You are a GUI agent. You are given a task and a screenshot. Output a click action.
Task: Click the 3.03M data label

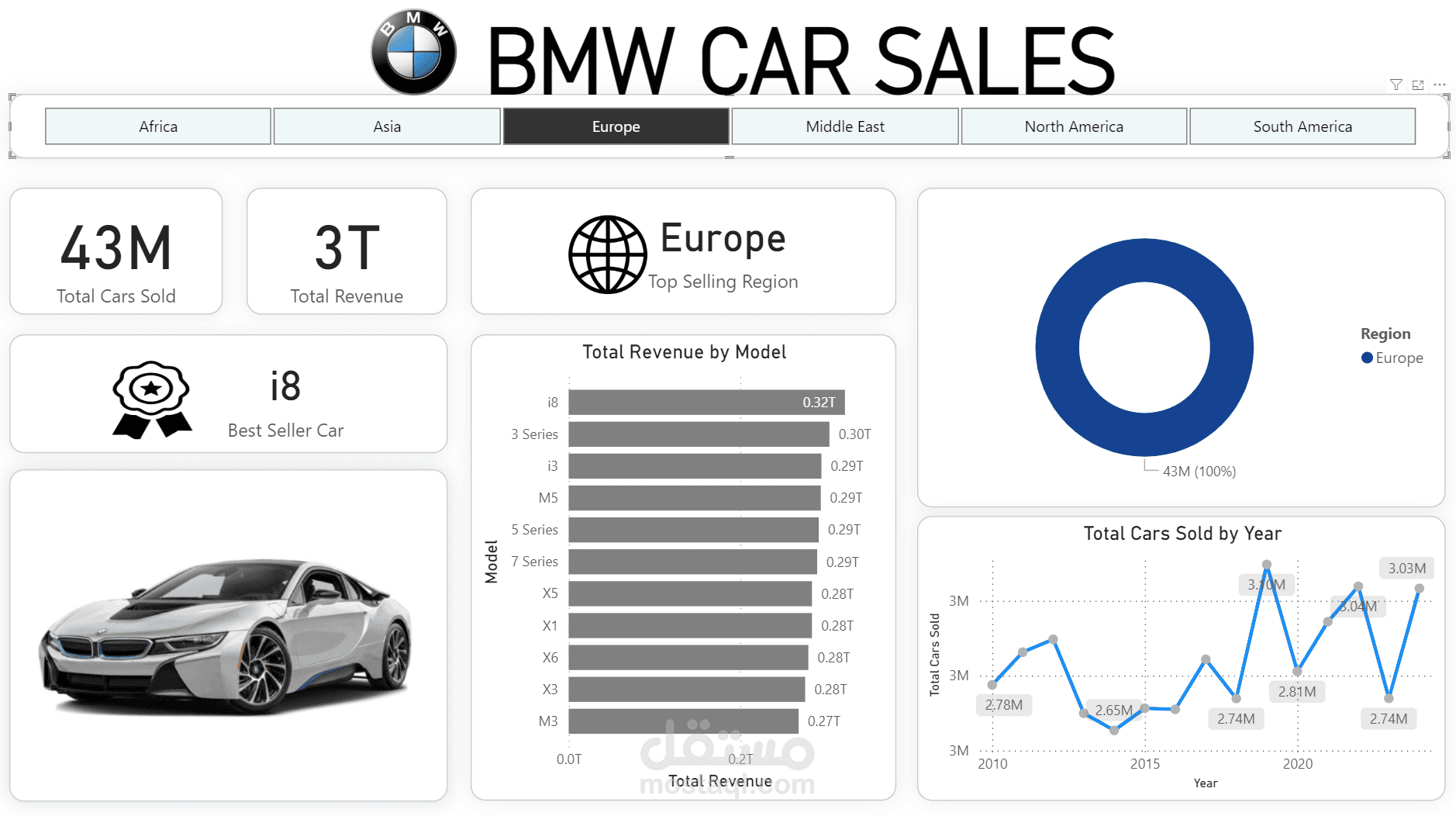(1407, 569)
